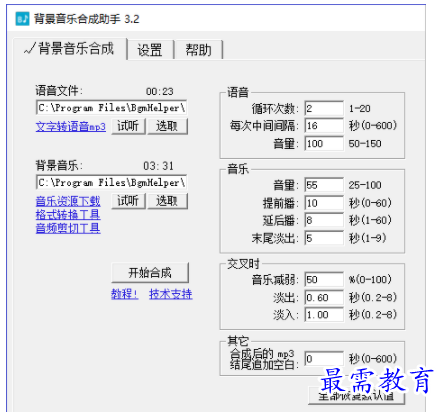Click 选取 button for background music
Screen dimensions: 442x412
pyautogui.click(x=167, y=201)
